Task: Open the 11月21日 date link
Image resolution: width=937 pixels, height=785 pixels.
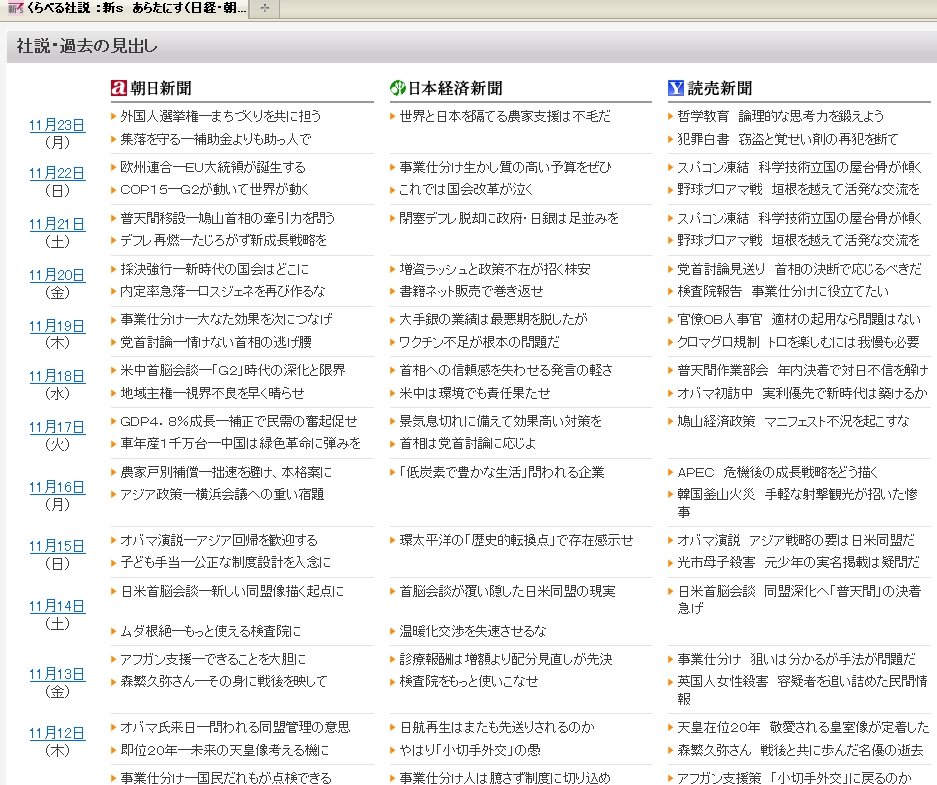Action: 57,224
